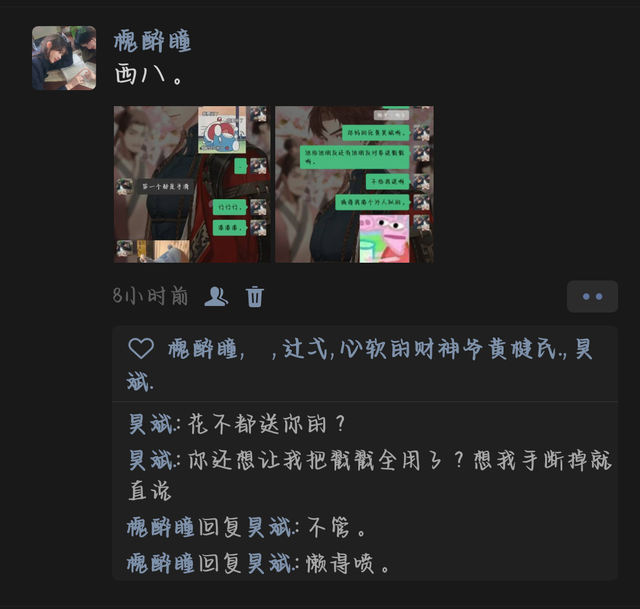
Task: Click the post text 西八。
Action: click(148, 75)
